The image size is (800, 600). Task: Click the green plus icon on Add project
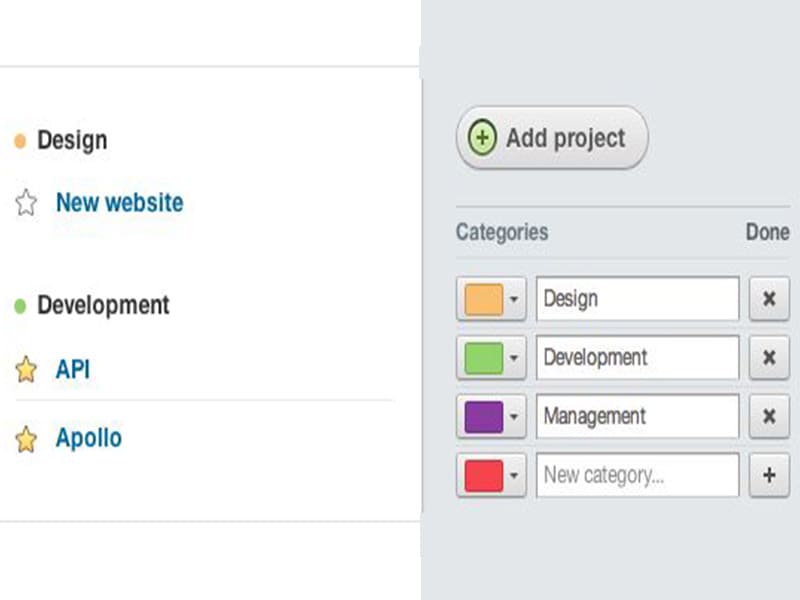pos(484,137)
